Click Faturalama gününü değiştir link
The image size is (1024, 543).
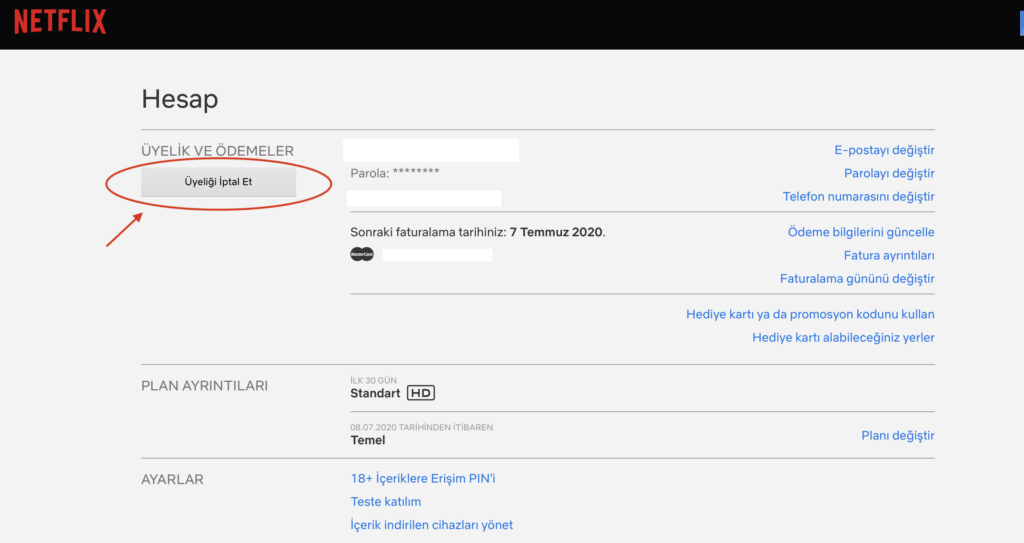pyautogui.click(x=857, y=279)
